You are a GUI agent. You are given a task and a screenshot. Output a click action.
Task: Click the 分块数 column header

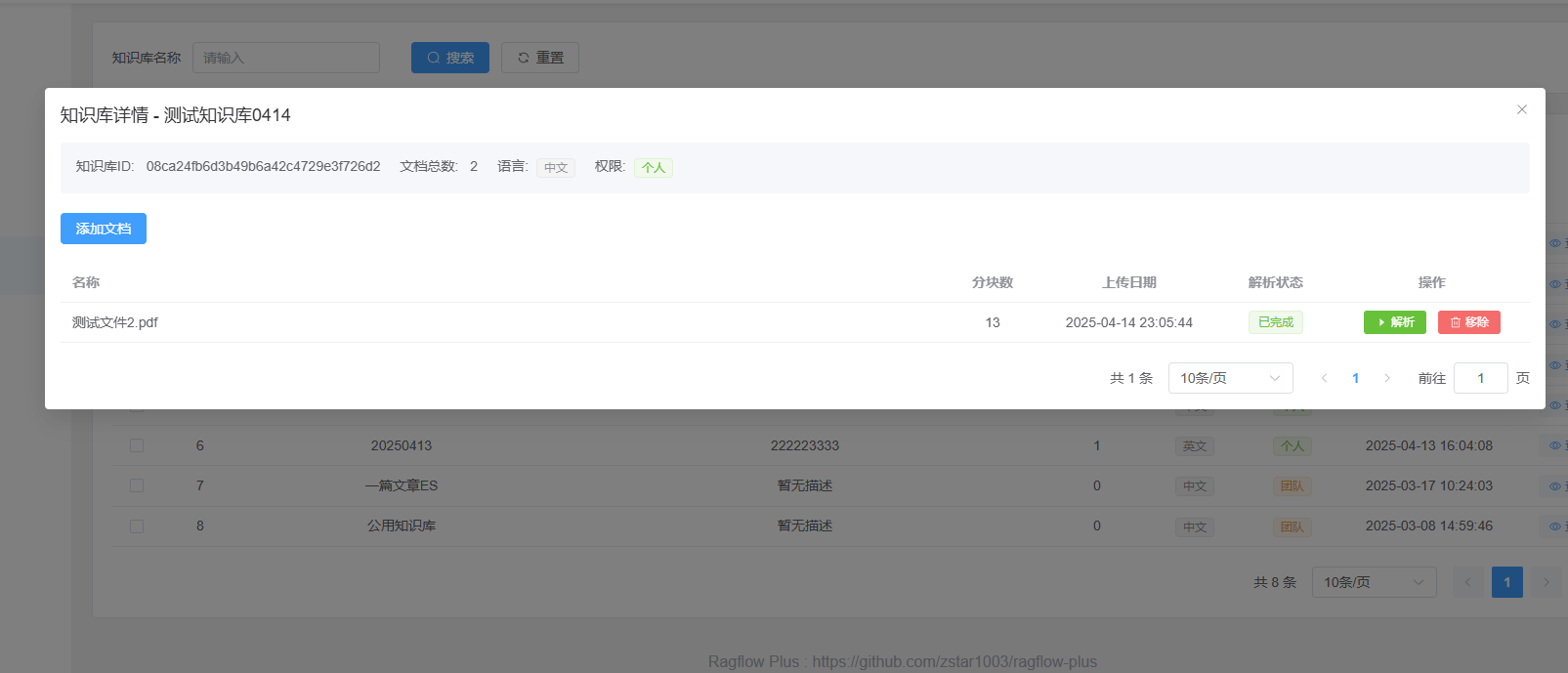(993, 282)
